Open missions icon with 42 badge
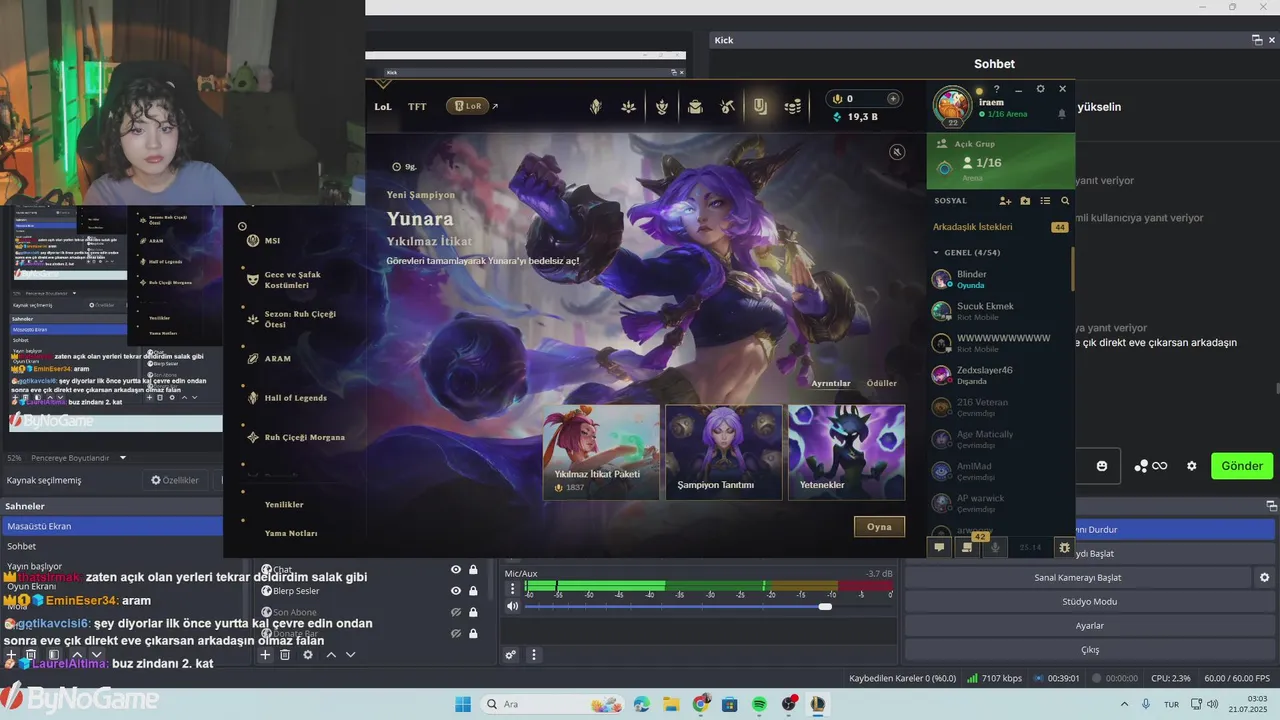The width and height of the screenshot is (1280, 720). coord(967,547)
